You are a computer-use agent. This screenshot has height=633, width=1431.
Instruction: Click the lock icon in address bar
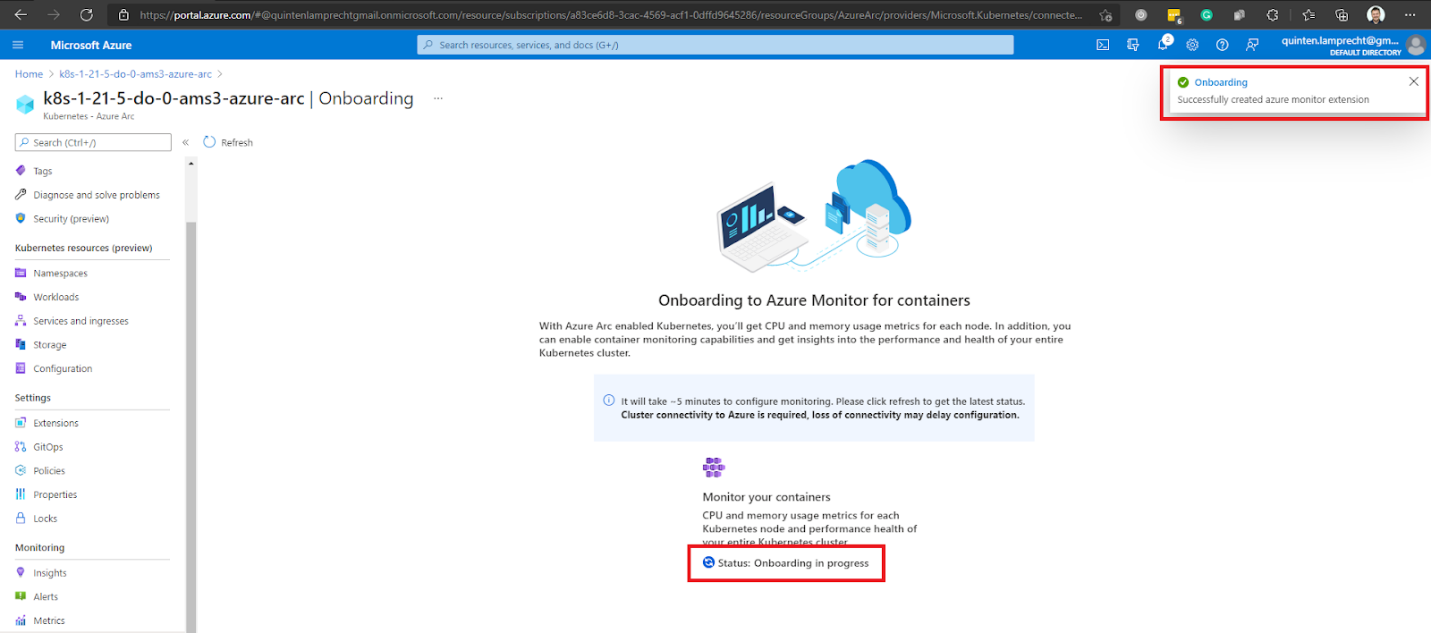click(x=123, y=15)
